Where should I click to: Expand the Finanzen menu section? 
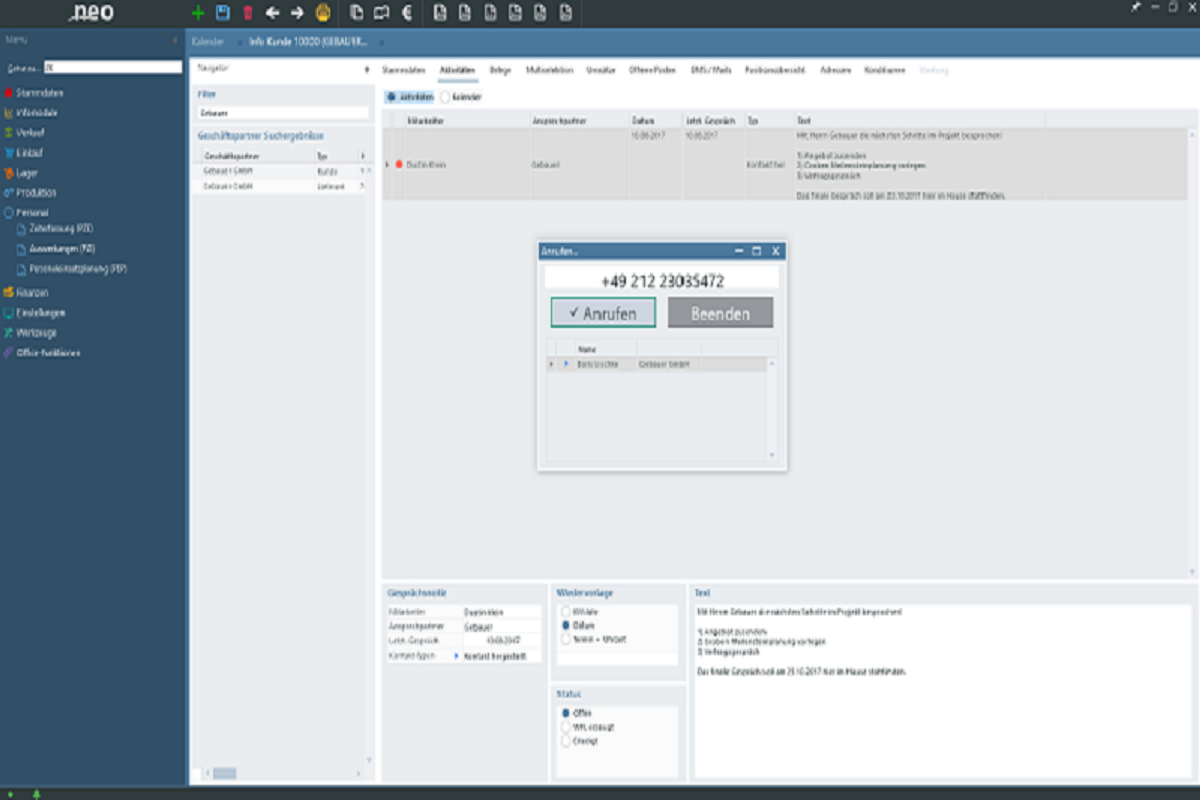click(31, 293)
